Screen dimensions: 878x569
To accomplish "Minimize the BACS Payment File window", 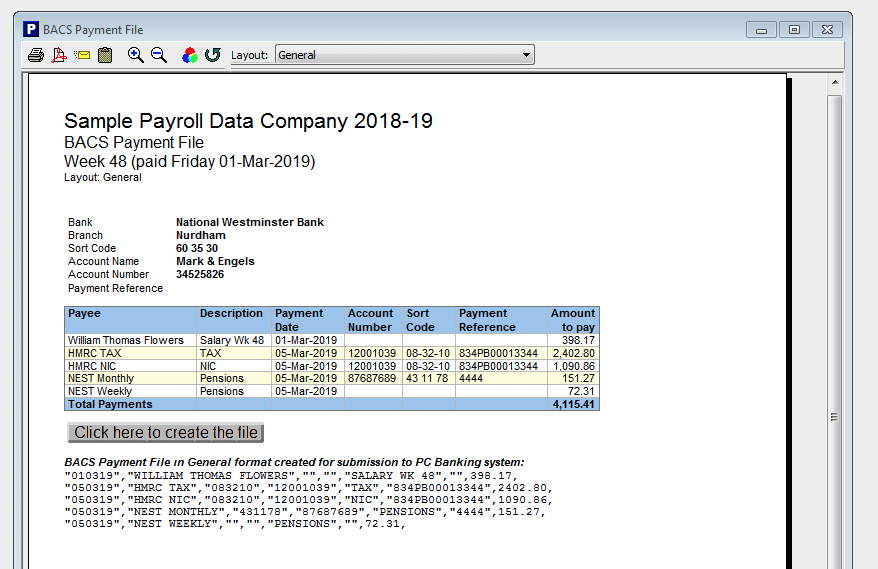I will click(761, 30).
